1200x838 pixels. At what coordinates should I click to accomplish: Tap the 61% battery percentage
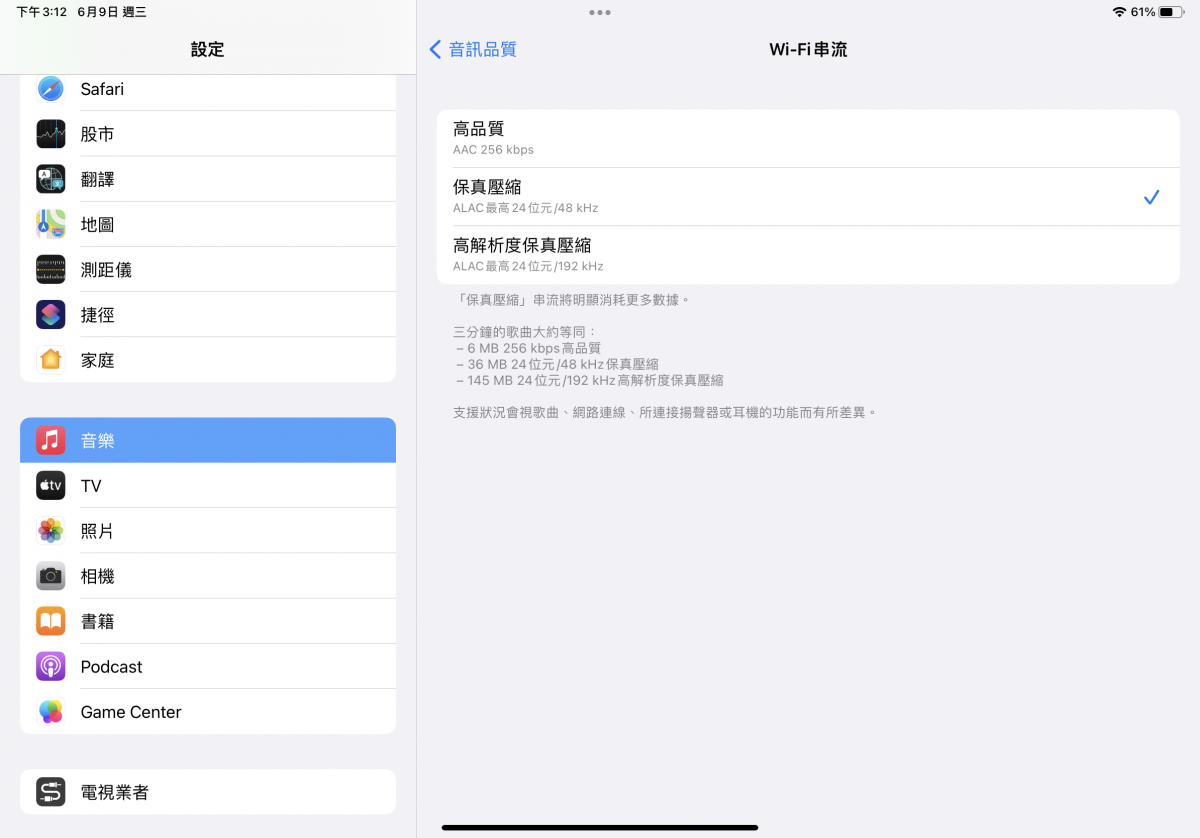point(1143,12)
